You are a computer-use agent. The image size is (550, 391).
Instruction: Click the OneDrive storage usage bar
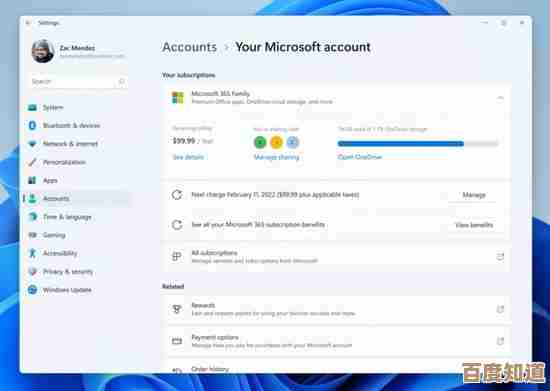(418, 143)
